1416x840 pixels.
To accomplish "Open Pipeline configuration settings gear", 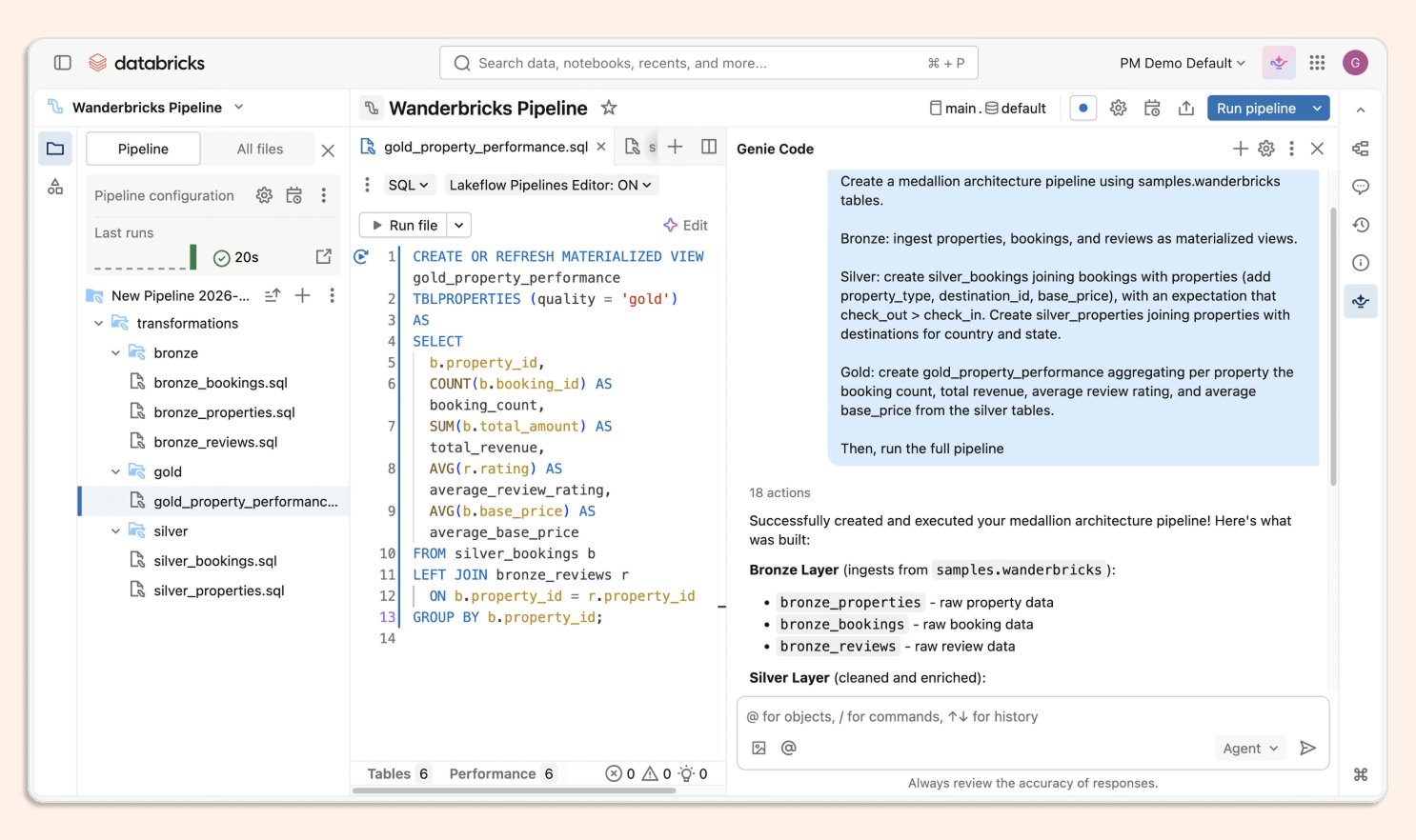I will (x=264, y=195).
